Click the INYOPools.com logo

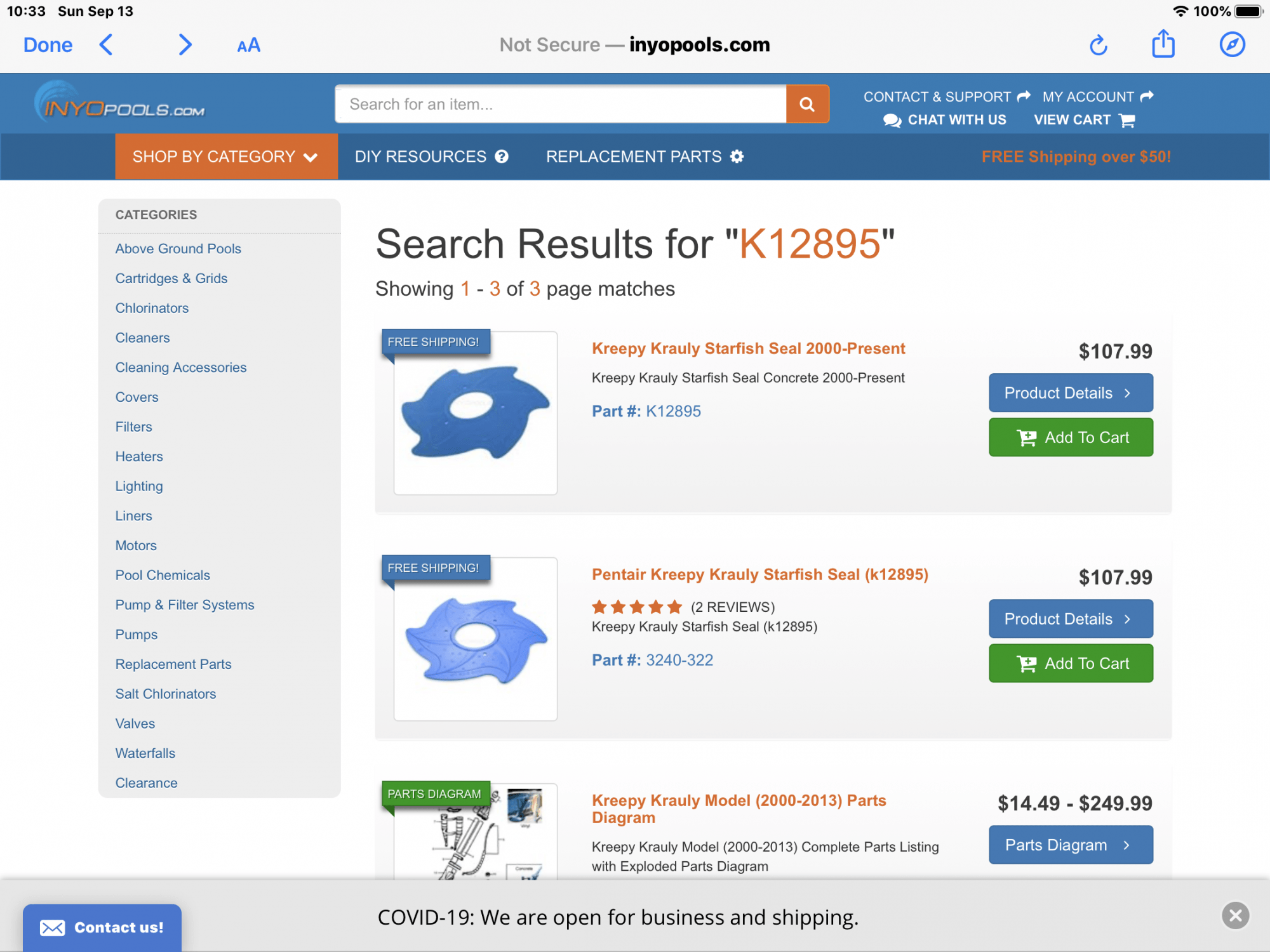tap(119, 103)
